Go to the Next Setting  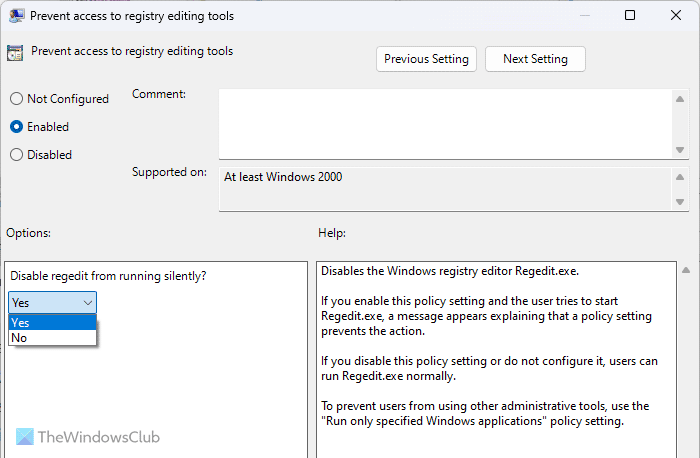point(535,59)
